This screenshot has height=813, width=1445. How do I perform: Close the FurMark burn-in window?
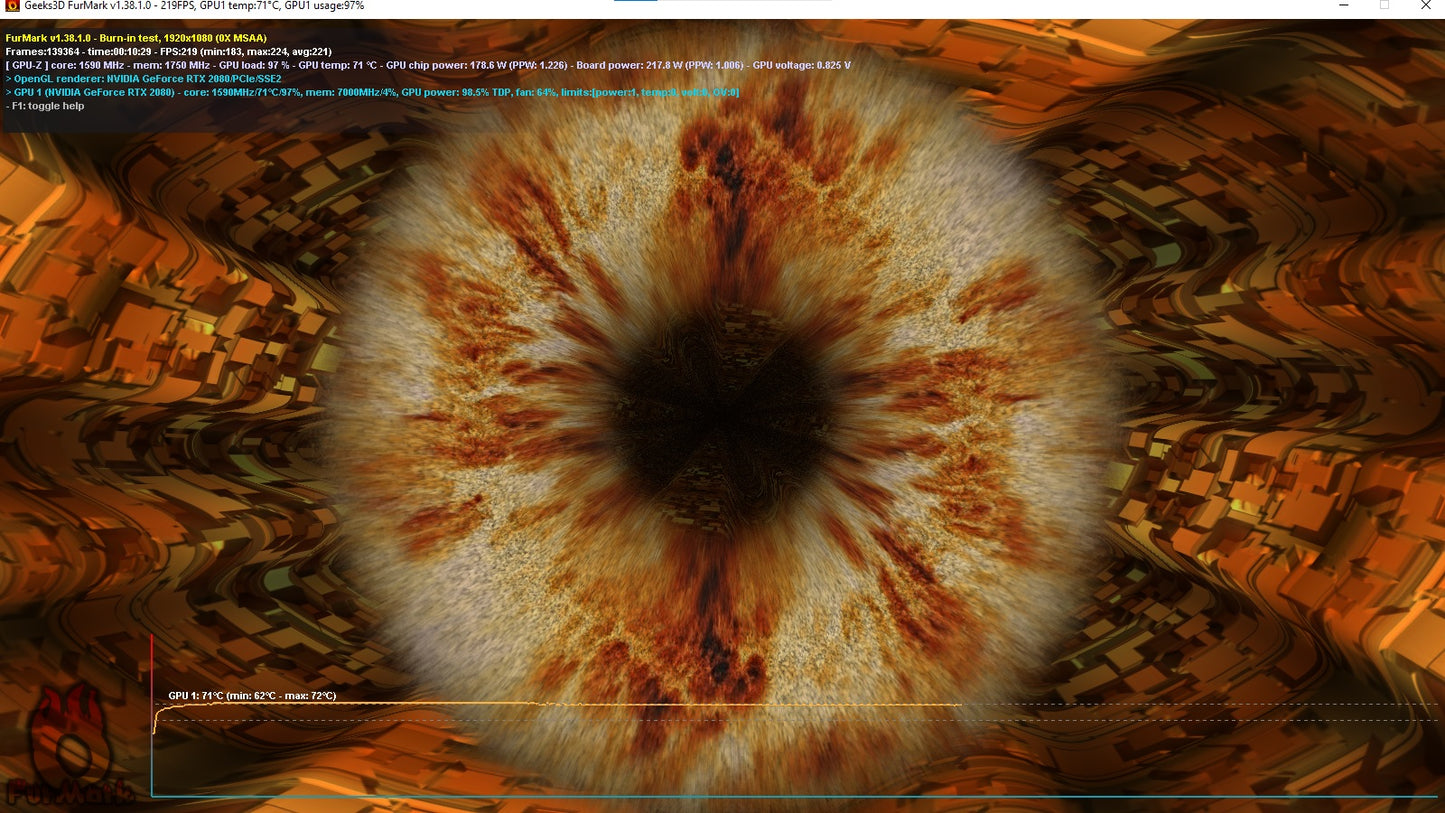tap(1426, 5)
